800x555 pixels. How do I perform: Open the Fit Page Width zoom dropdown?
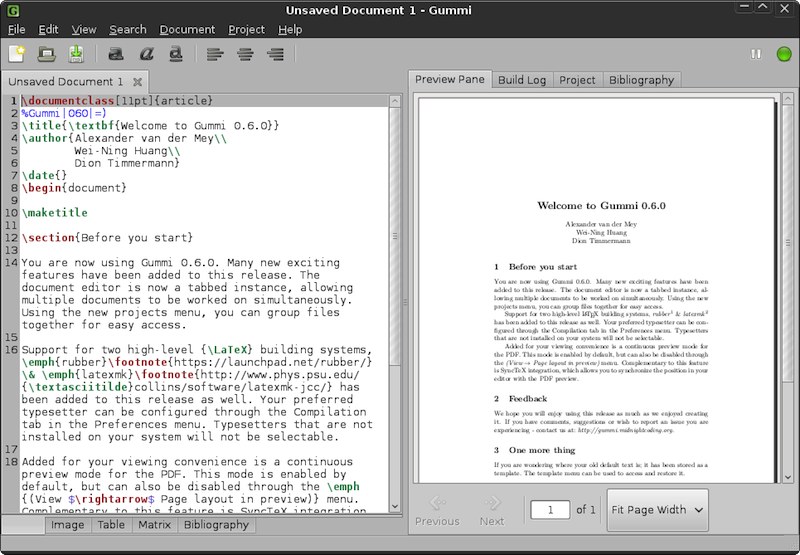click(x=657, y=510)
